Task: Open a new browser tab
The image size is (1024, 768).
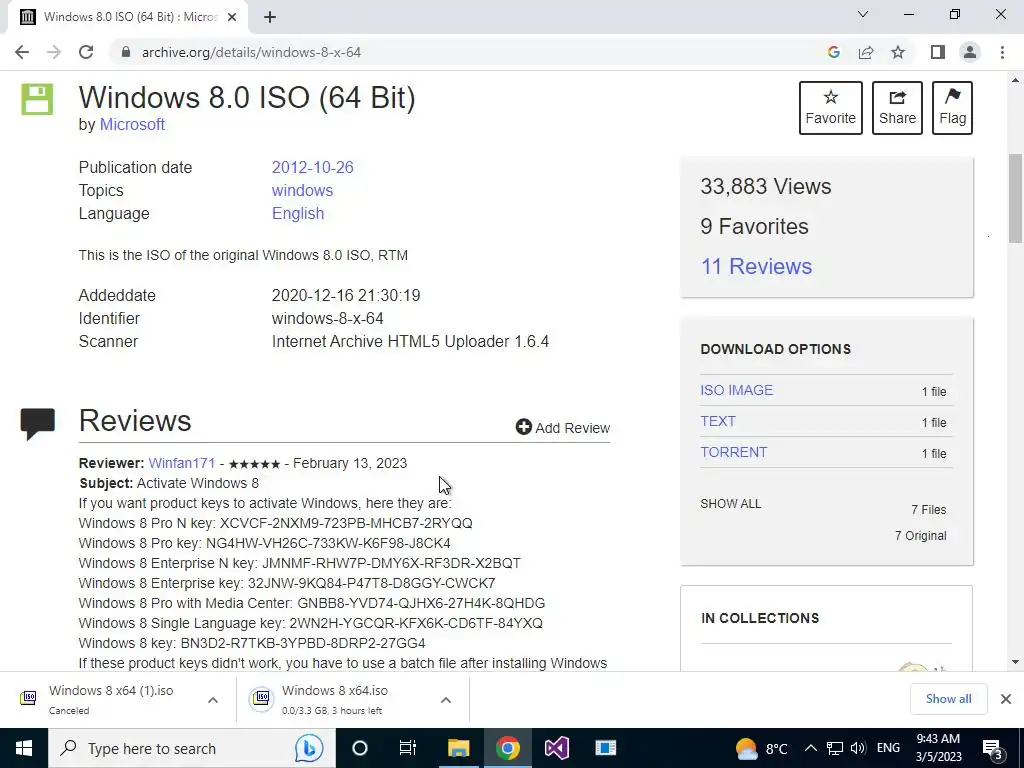Action: click(x=270, y=17)
